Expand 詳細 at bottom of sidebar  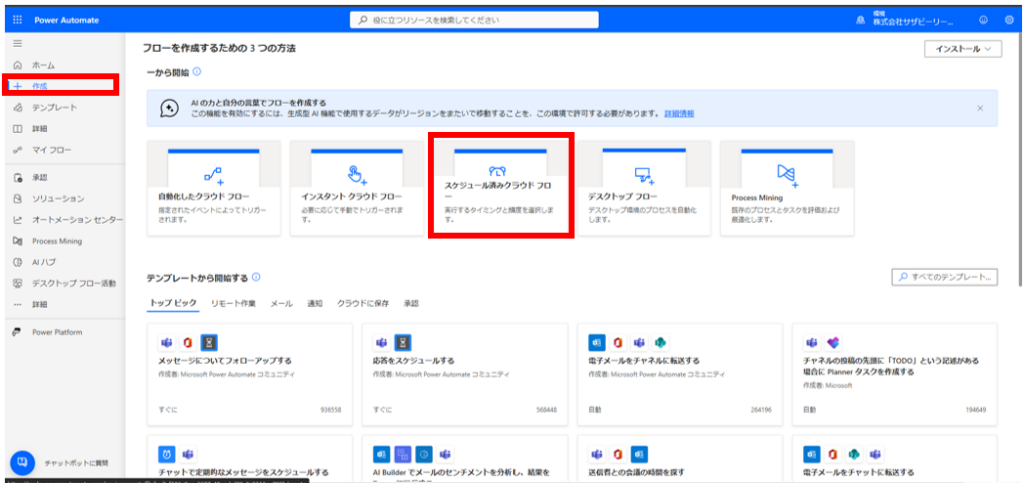point(40,304)
